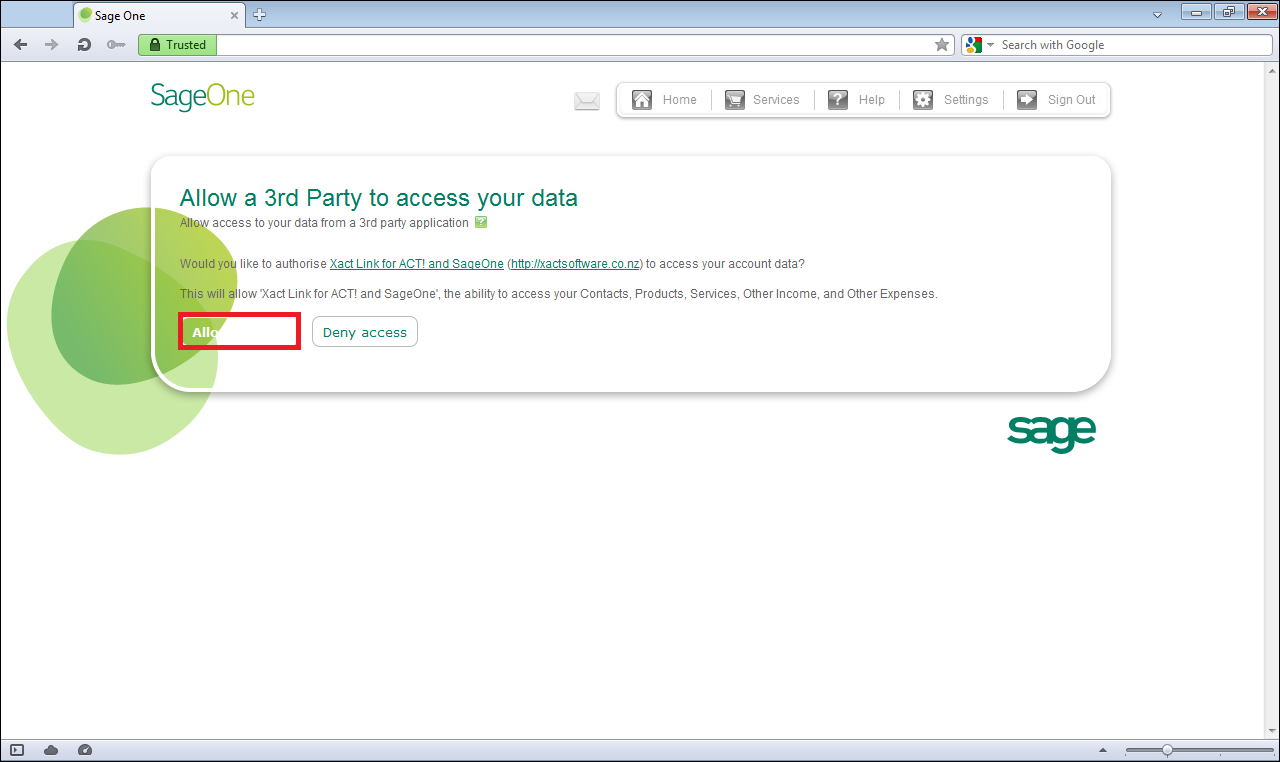Focus the browser address field
Viewport: 1280px width, 762px height.
(574, 45)
